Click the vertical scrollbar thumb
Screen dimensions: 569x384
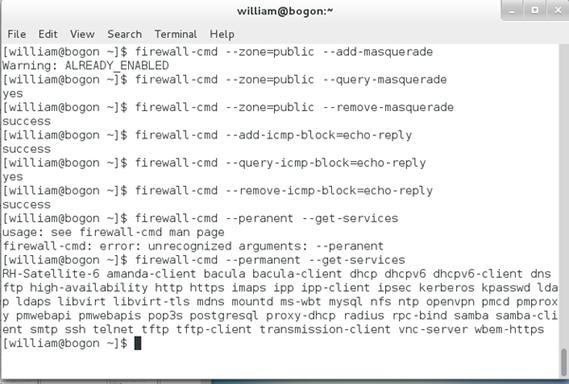coord(563,362)
